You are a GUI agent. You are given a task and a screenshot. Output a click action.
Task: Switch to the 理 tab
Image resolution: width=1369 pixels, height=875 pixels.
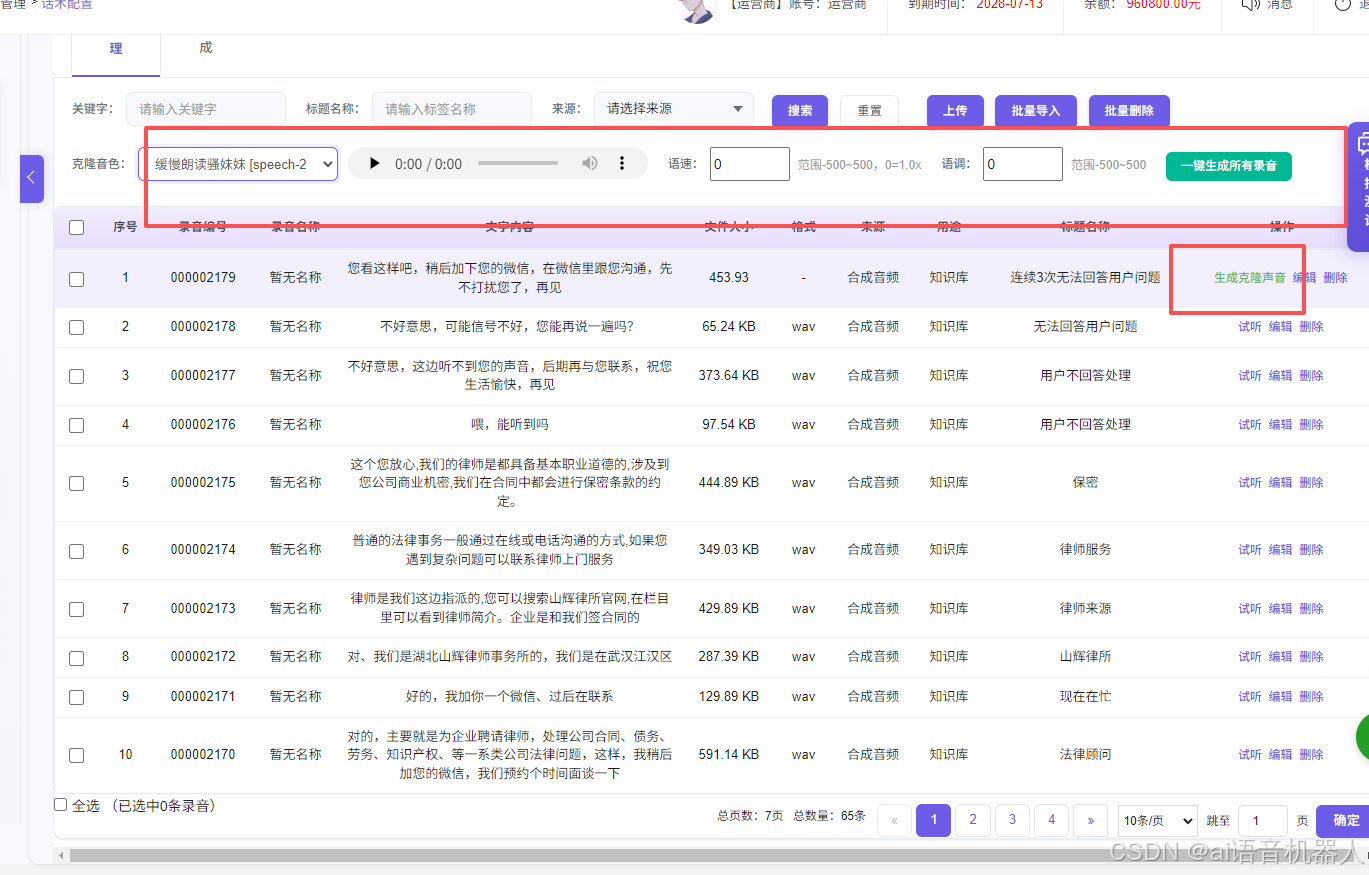tap(116, 49)
